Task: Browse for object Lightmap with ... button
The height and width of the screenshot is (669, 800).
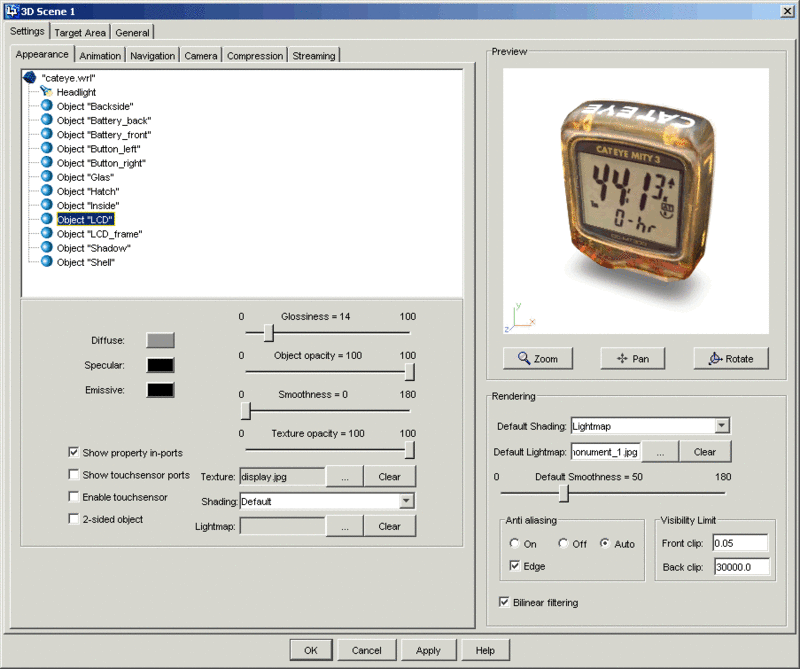Action: pyautogui.click(x=345, y=526)
